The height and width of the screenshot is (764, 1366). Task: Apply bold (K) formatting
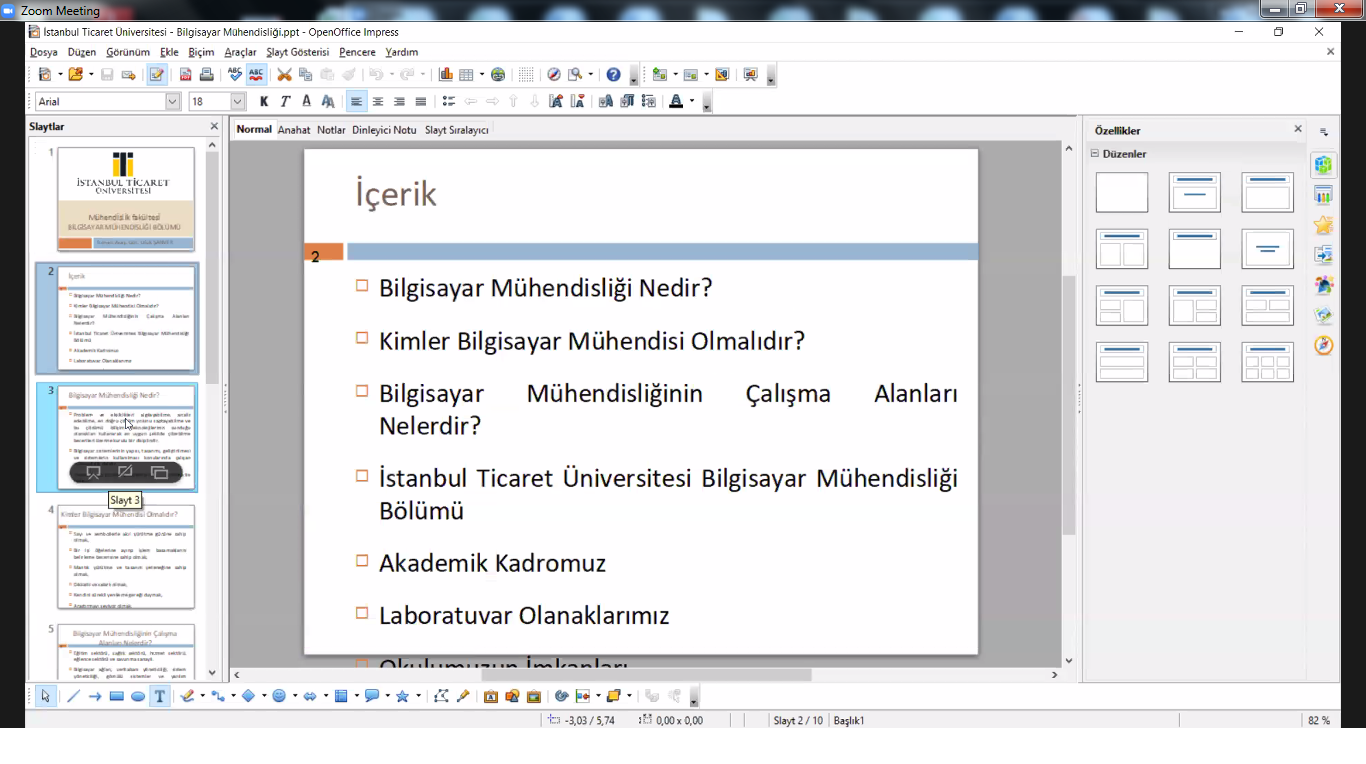[x=264, y=101]
